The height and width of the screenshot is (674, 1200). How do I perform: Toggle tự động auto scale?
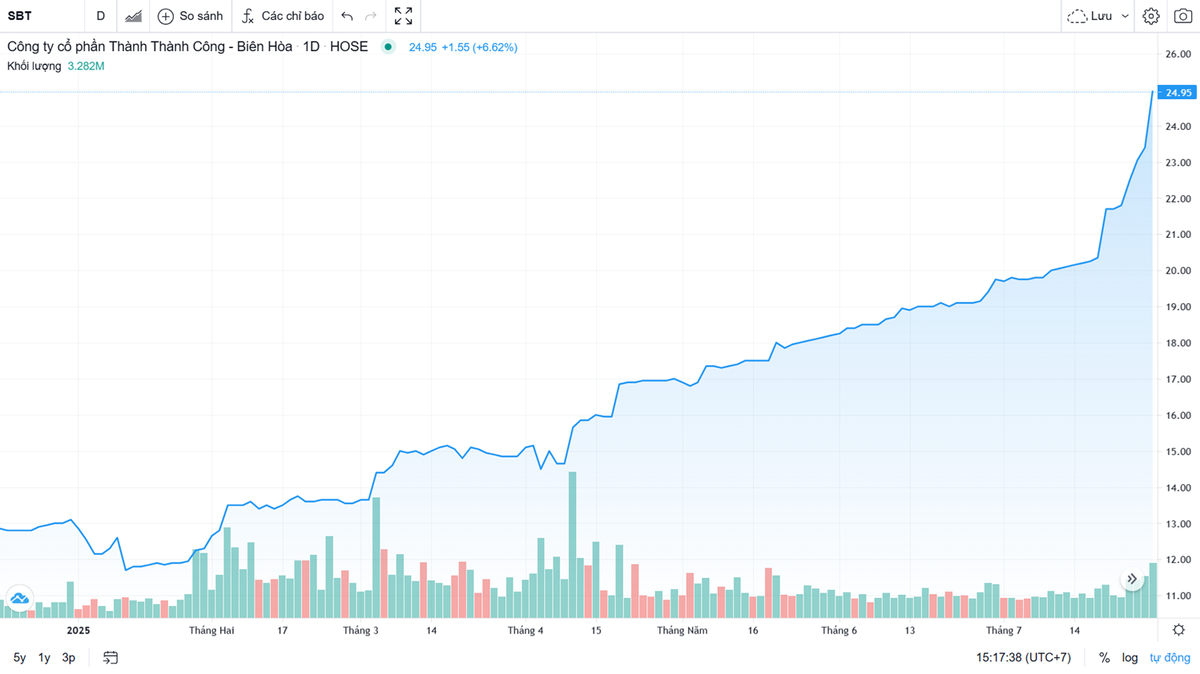pyautogui.click(x=1169, y=657)
